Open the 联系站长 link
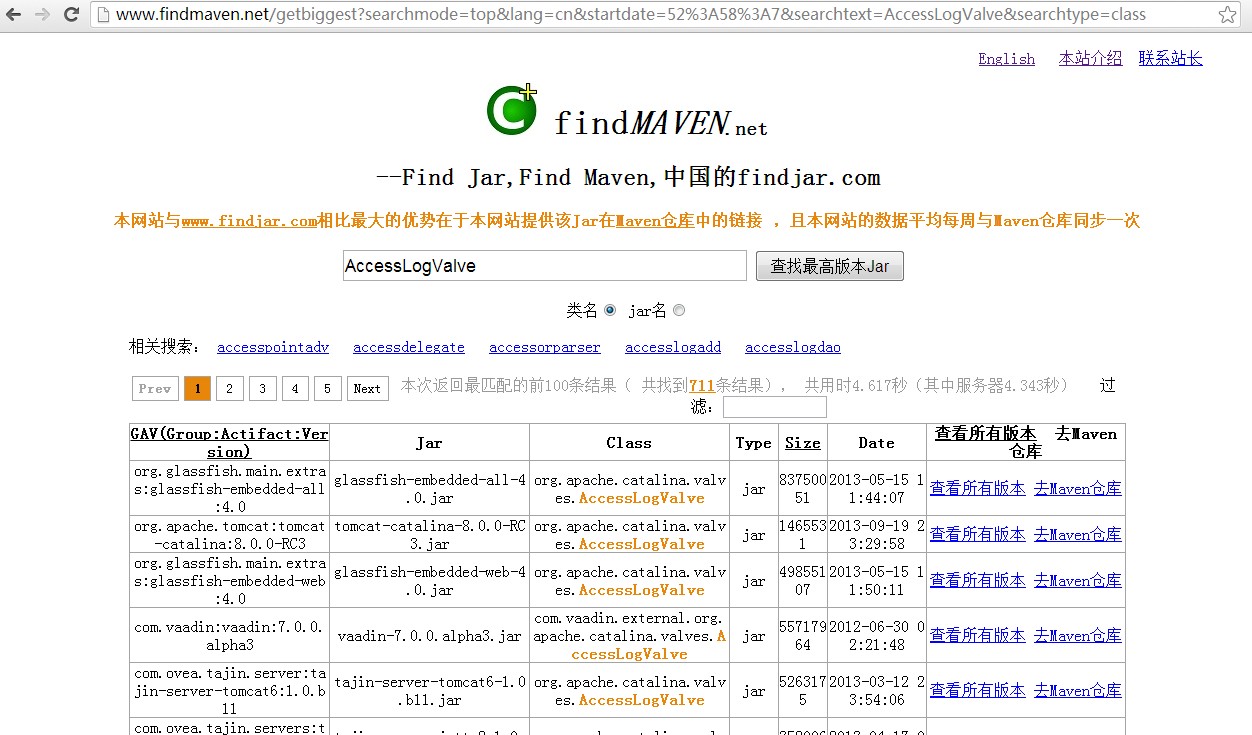 tap(1170, 59)
